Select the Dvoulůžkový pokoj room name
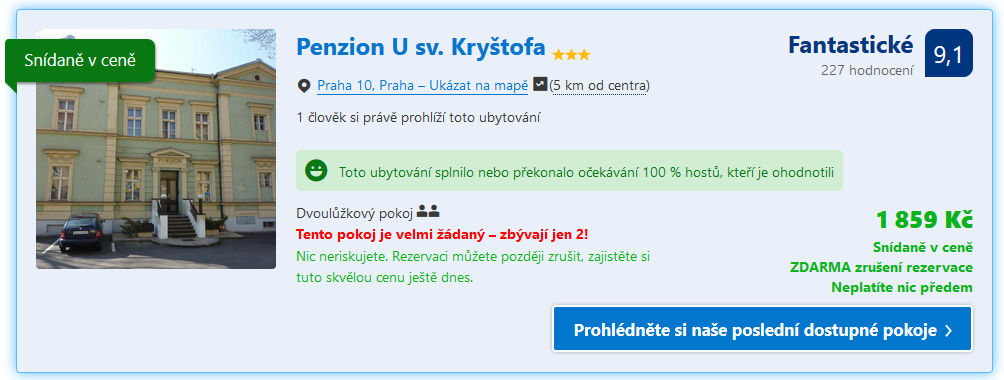This screenshot has width=1004, height=380. (x=355, y=213)
